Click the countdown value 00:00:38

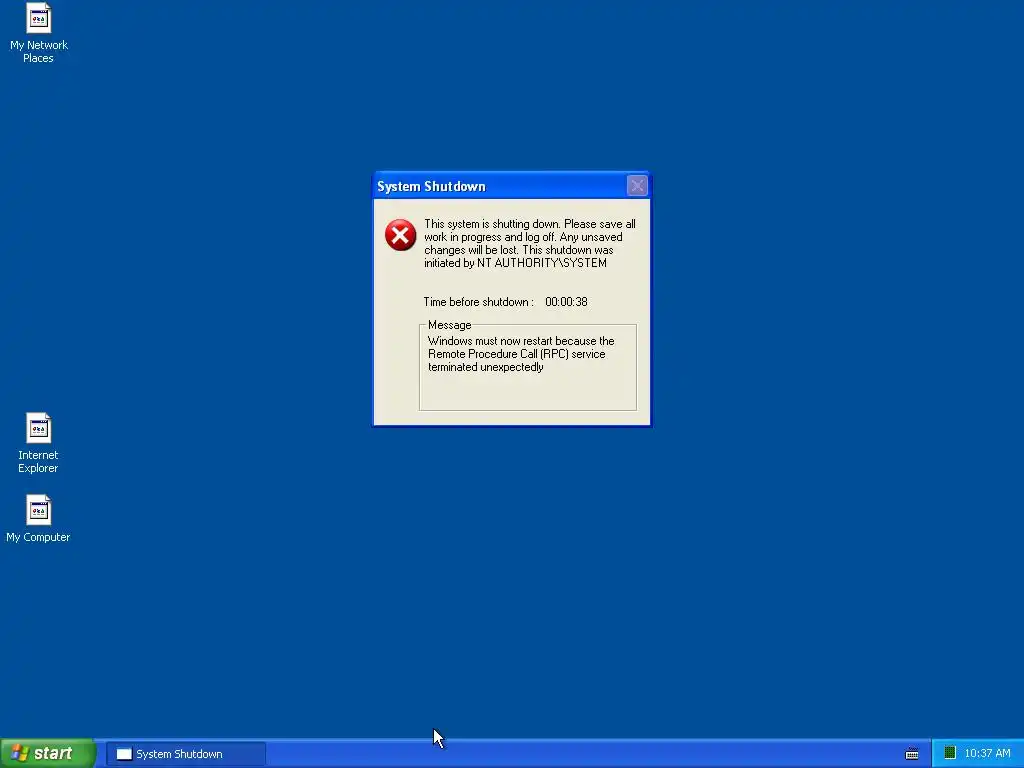tap(566, 302)
